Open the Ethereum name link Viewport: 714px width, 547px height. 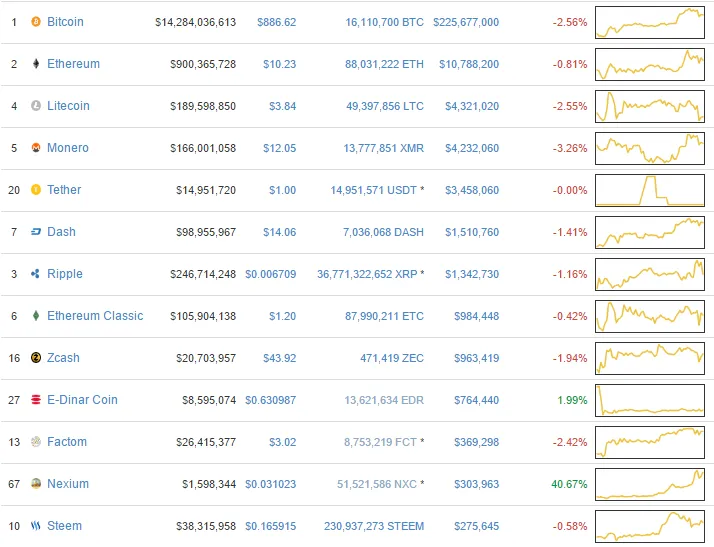(73, 63)
